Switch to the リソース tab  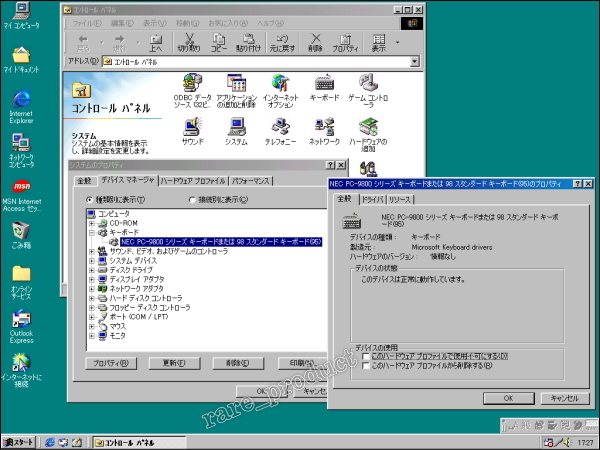pos(399,200)
